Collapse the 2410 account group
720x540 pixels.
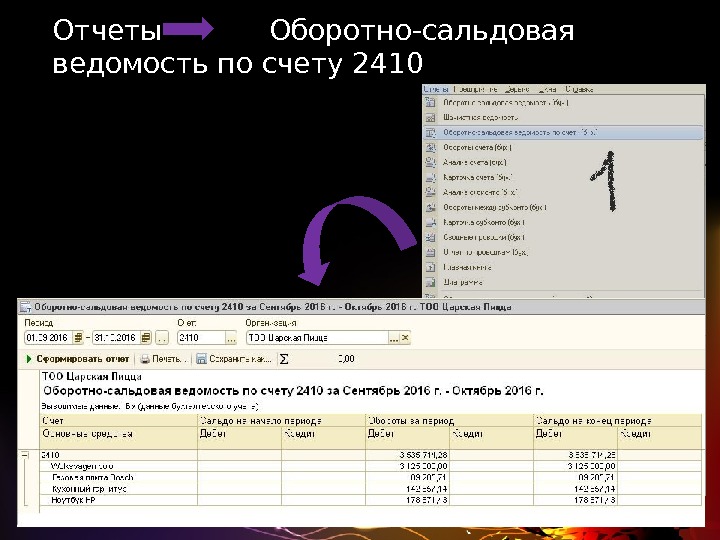click(25, 455)
